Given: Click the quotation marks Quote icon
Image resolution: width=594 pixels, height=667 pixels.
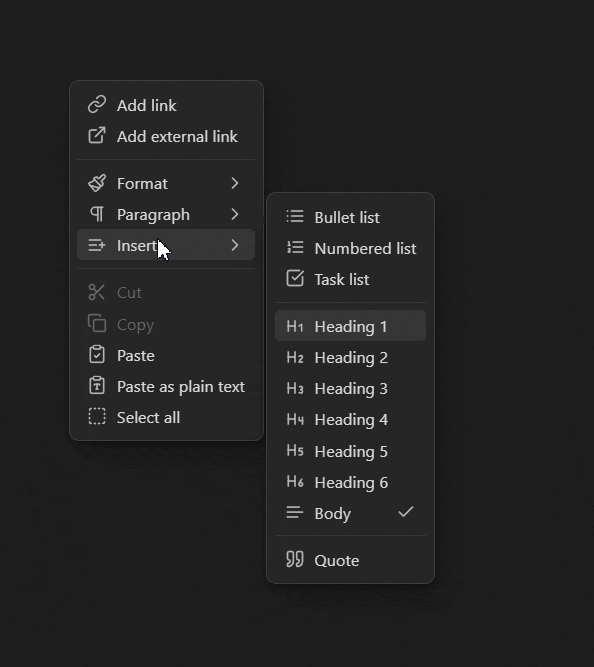Looking at the screenshot, I should pos(295,559).
